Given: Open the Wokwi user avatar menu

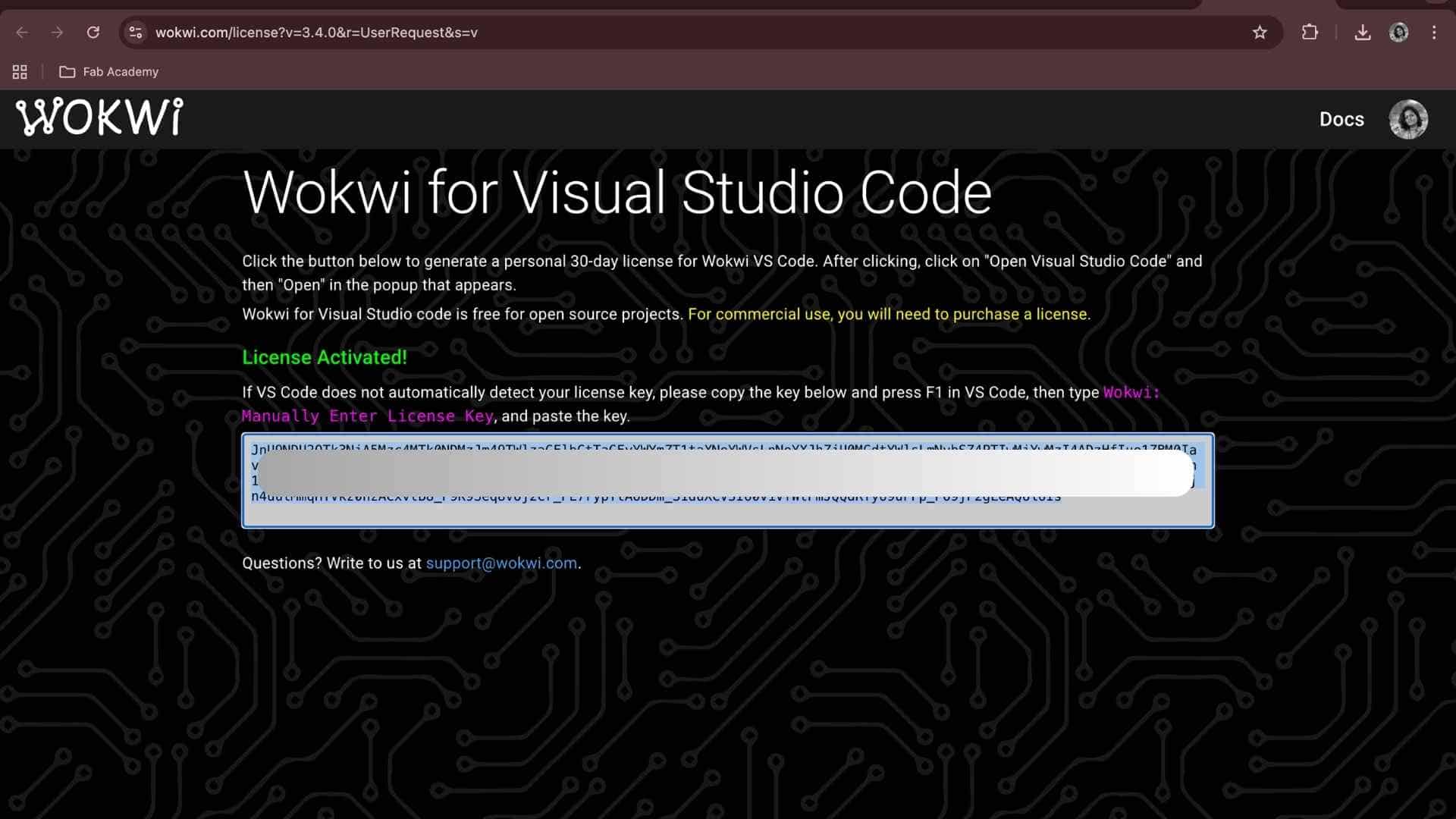Looking at the screenshot, I should [1408, 119].
